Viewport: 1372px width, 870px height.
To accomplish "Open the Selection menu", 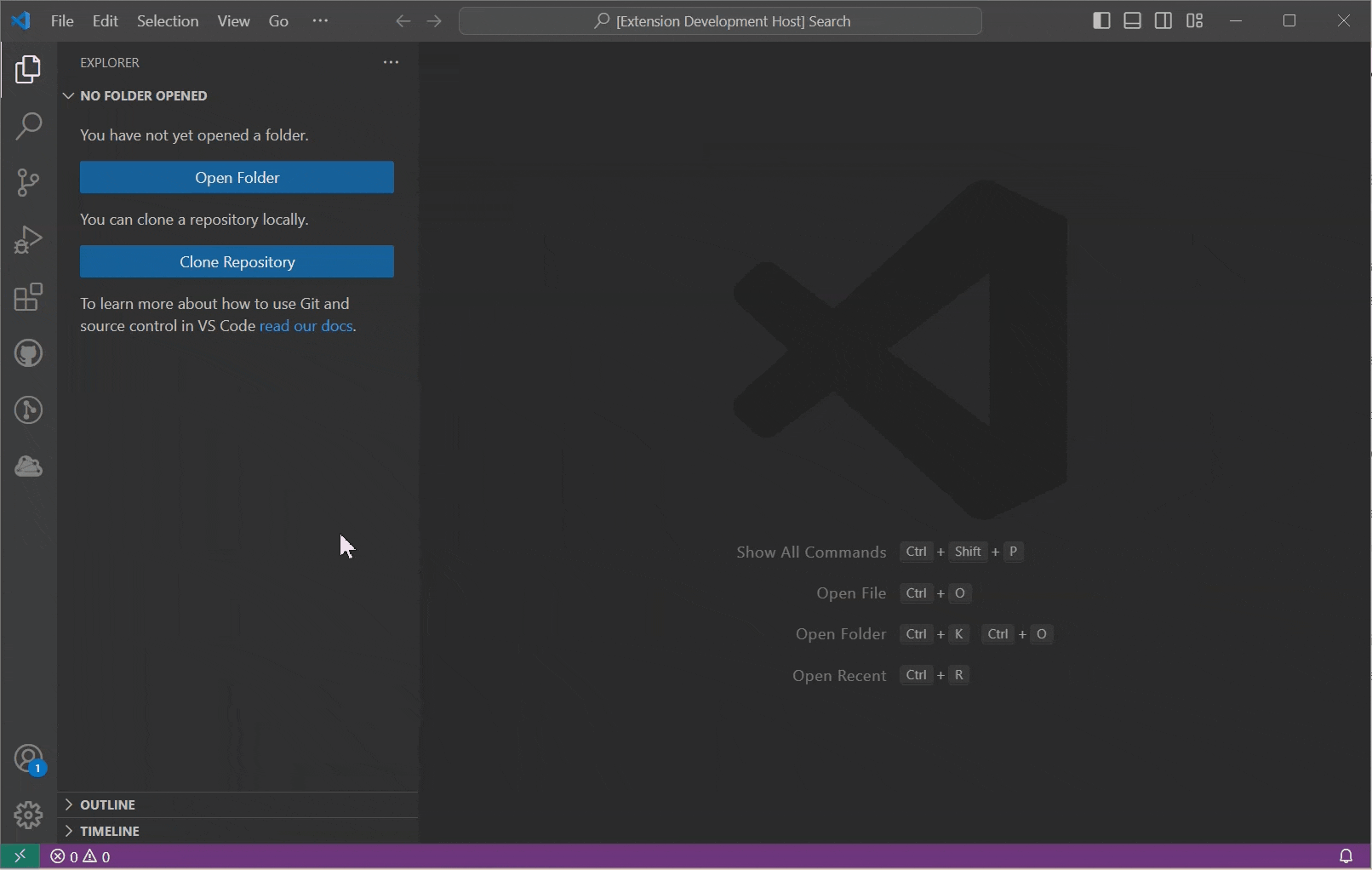I will click(x=168, y=20).
